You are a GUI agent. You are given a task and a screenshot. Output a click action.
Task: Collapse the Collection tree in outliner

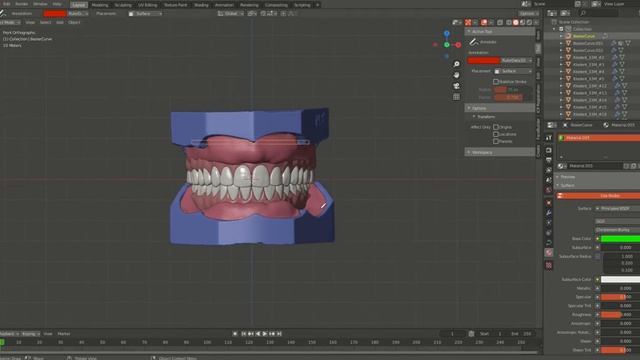point(554,29)
